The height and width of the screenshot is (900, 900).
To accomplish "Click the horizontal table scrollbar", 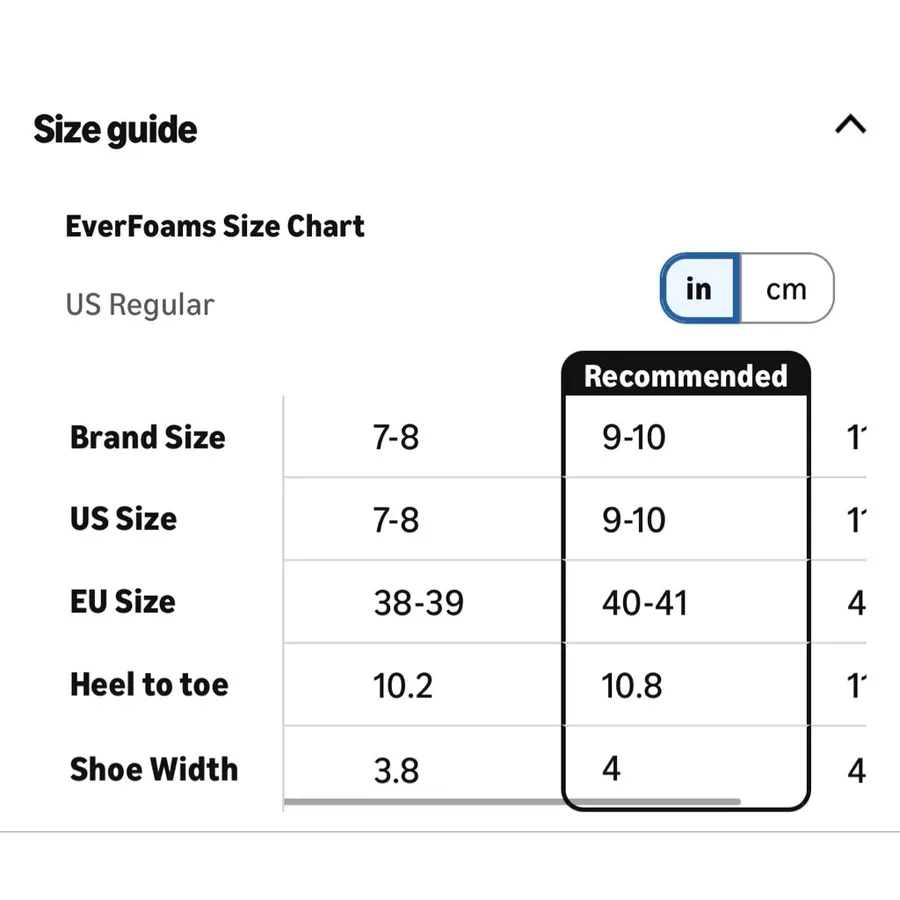I will point(512,801).
